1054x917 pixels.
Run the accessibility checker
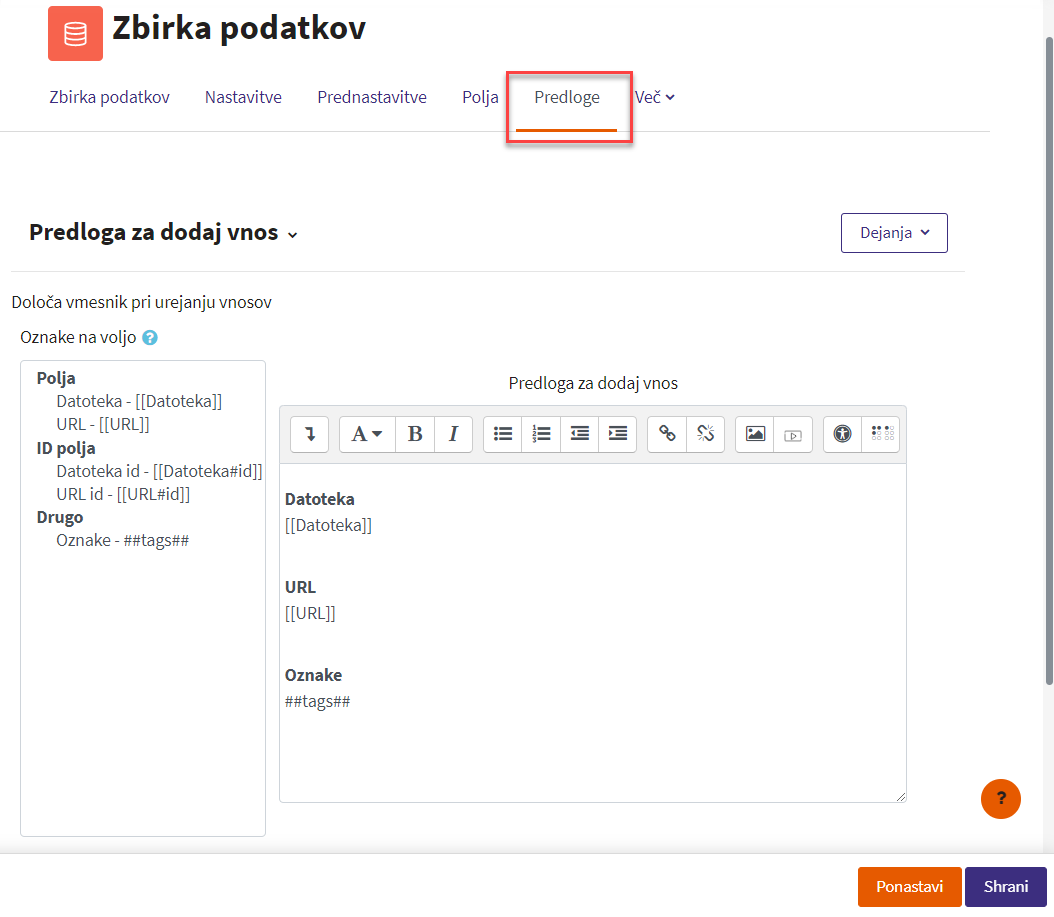tap(842, 434)
